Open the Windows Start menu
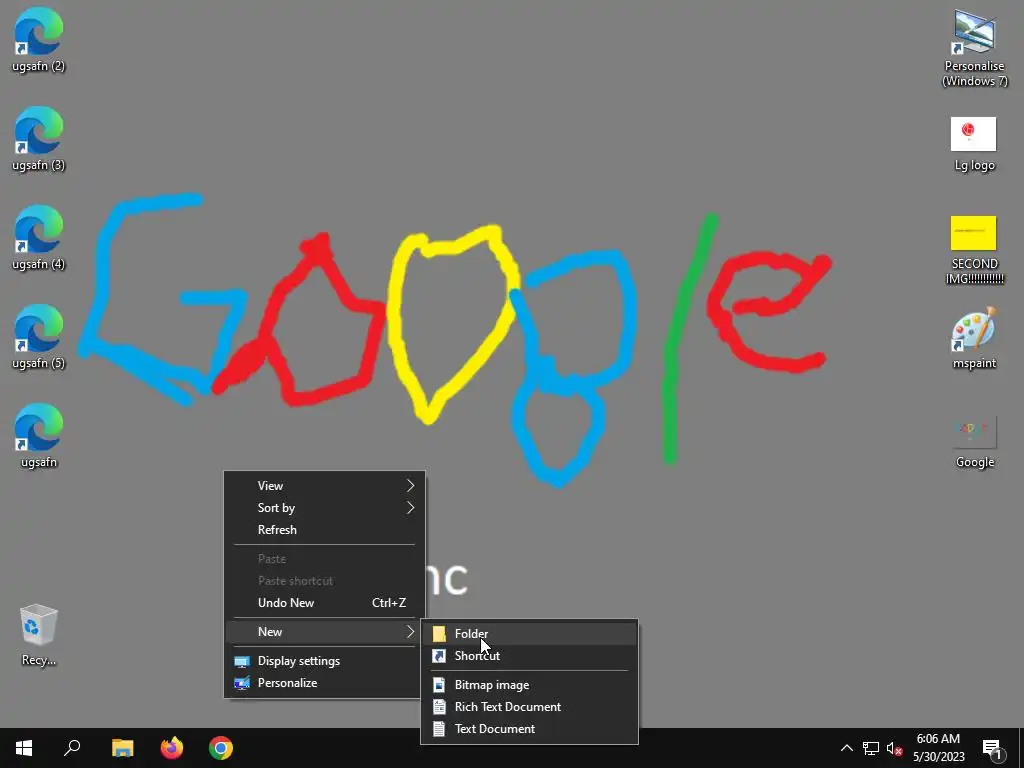This screenshot has height=768, width=1024. click(24, 748)
